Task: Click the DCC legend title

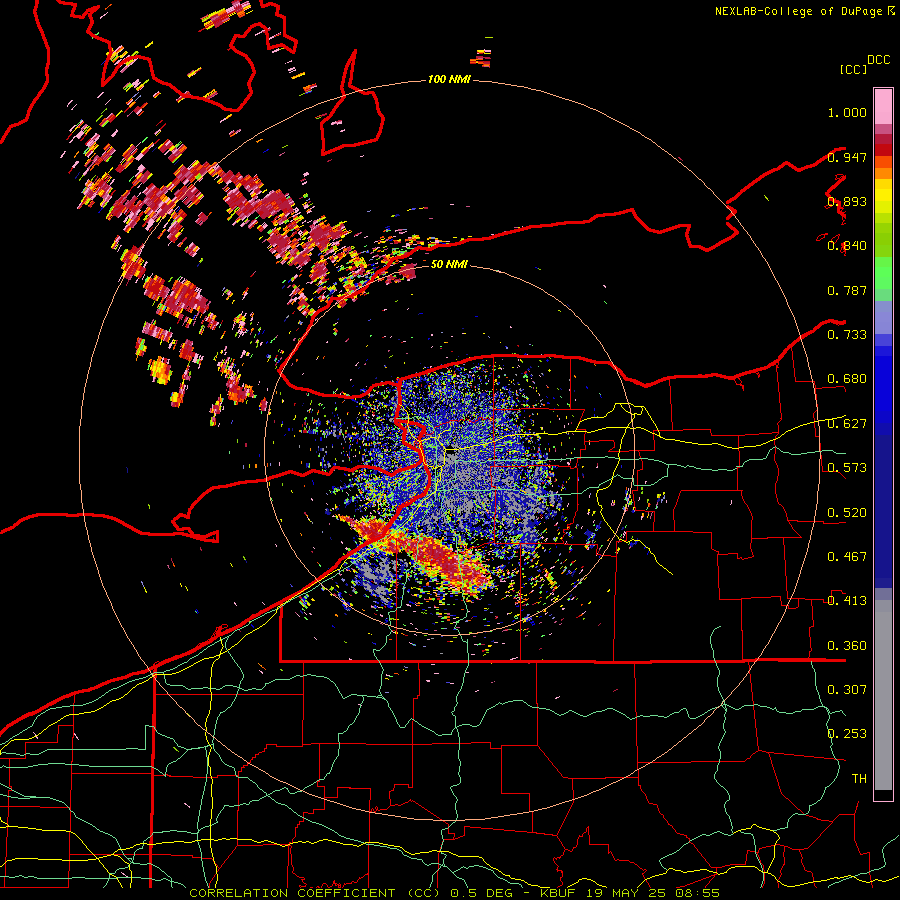Action: 878,60
